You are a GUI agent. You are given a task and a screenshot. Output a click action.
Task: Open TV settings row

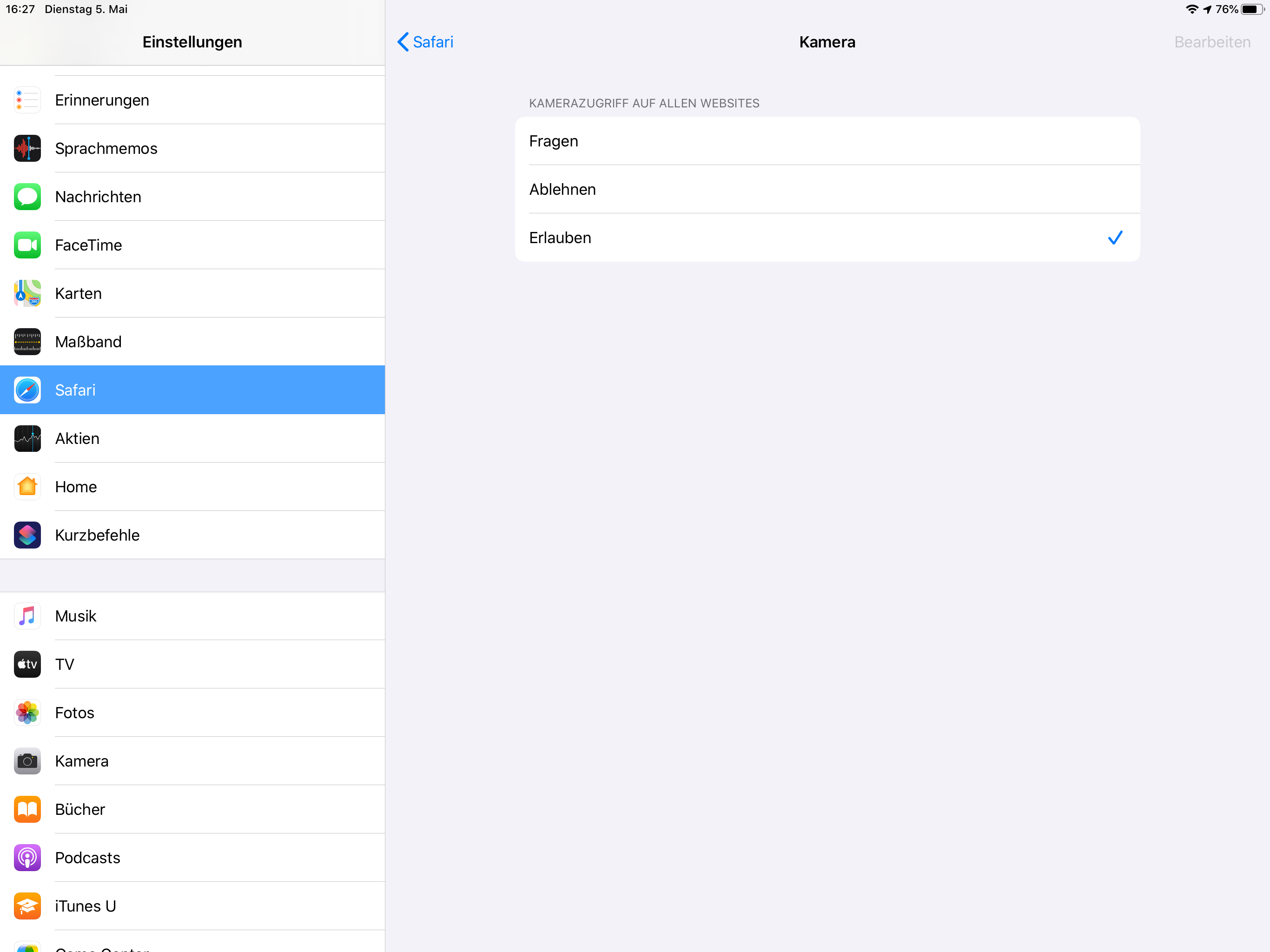point(192,664)
